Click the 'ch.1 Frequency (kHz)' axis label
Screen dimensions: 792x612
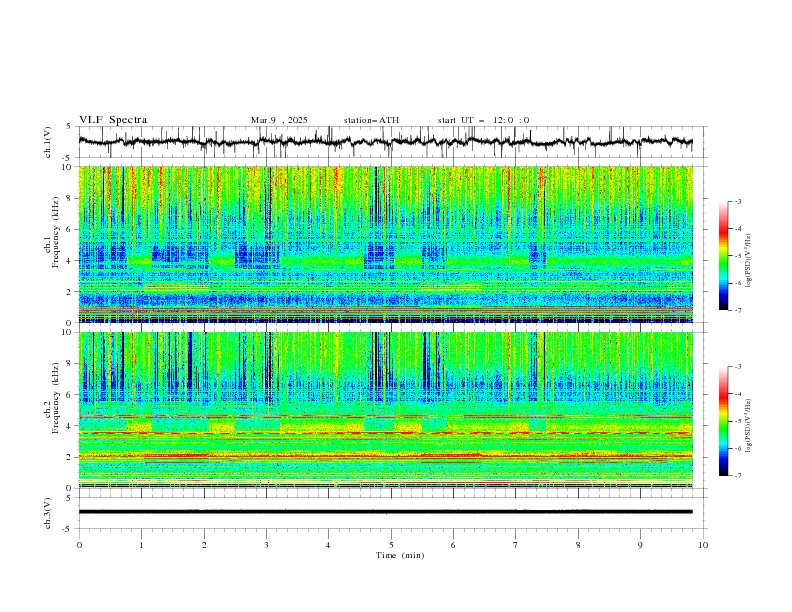tap(52, 232)
